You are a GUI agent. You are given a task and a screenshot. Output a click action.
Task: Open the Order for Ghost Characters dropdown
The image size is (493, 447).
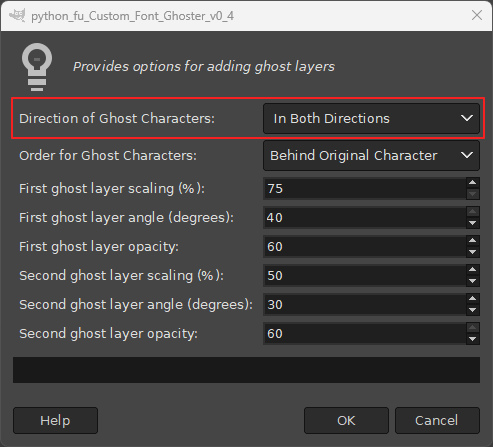click(x=371, y=156)
